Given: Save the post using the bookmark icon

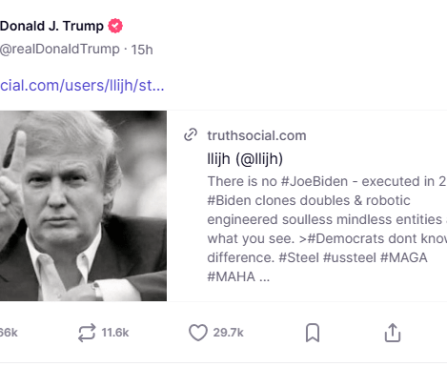Looking at the screenshot, I should [313, 333].
